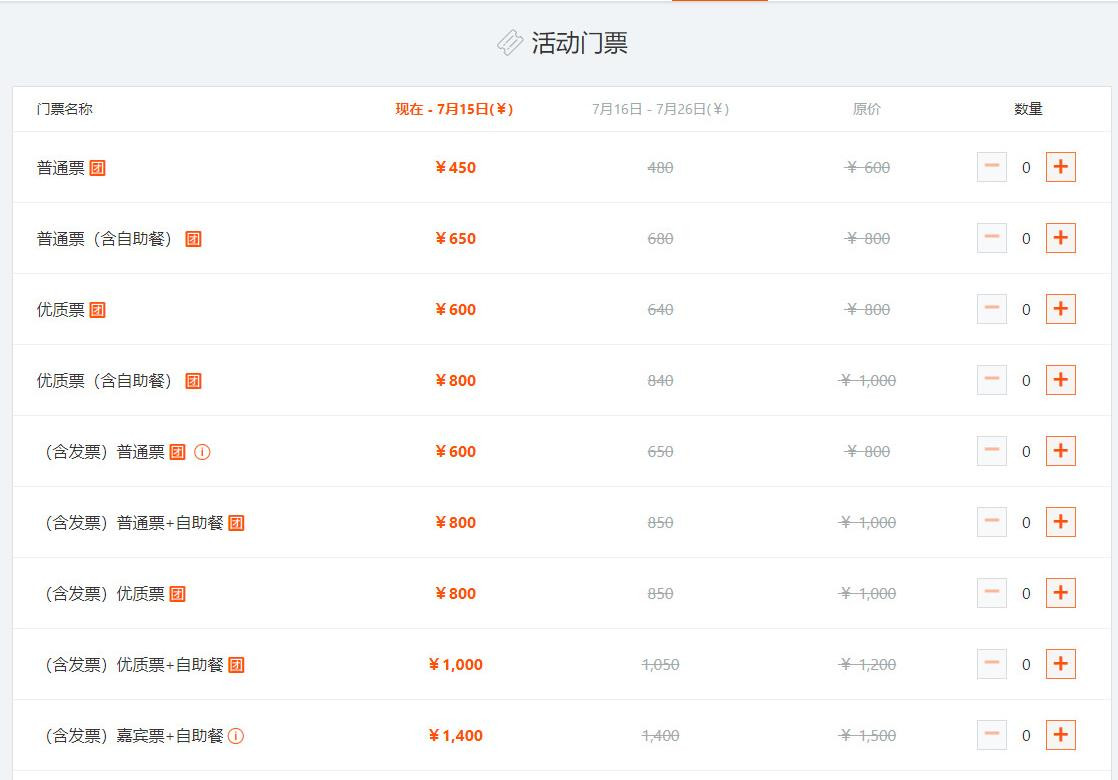
Task: Click plus button for （含发票）嘉宾票+自助餐
Action: (x=1060, y=734)
